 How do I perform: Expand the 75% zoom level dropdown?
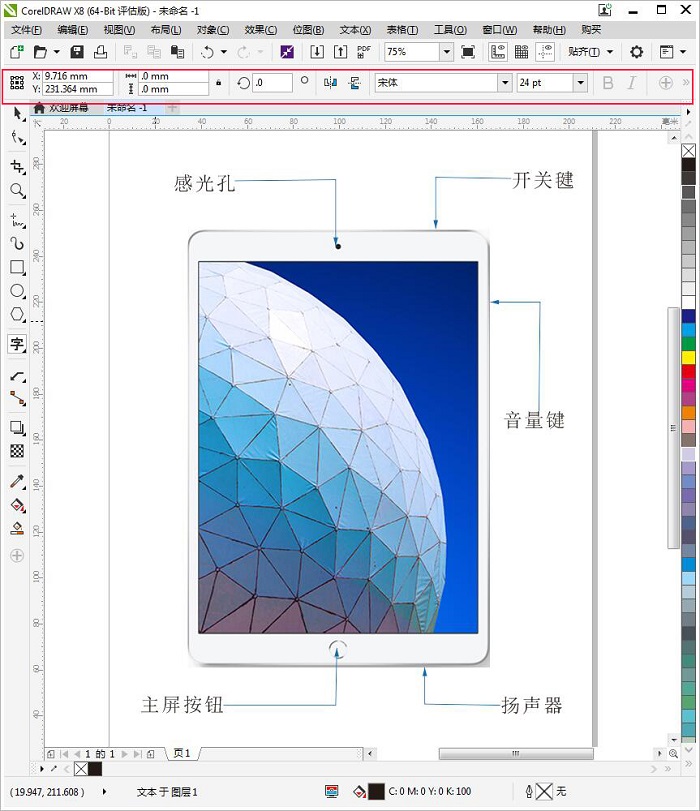(x=446, y=51)
